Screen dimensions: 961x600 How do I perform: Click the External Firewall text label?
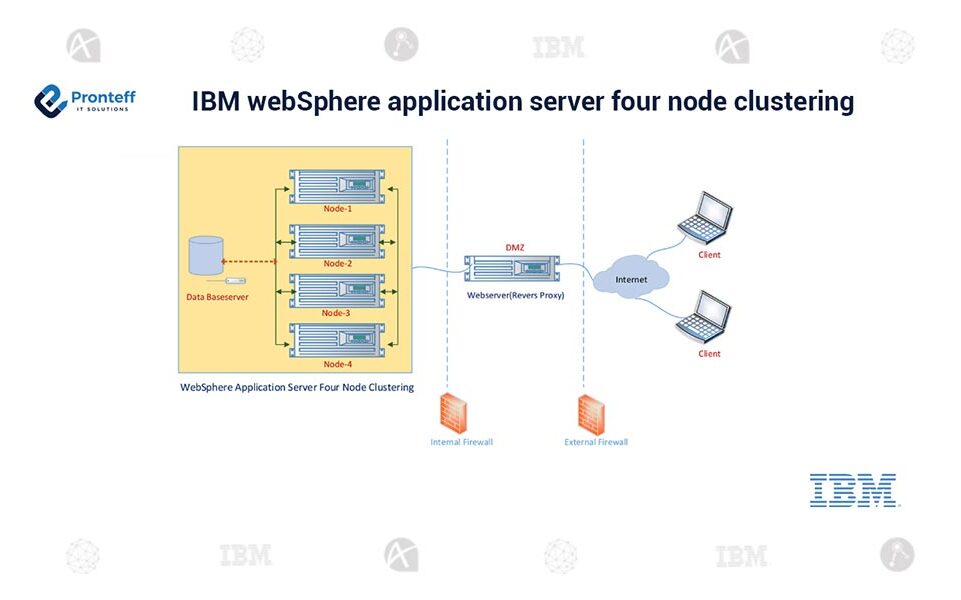[596, 442]
